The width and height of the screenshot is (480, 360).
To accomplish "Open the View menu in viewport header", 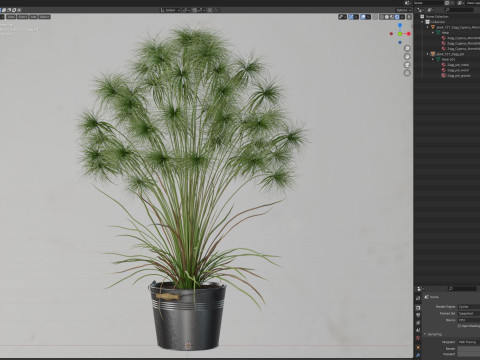I will [x=11, y=17].
